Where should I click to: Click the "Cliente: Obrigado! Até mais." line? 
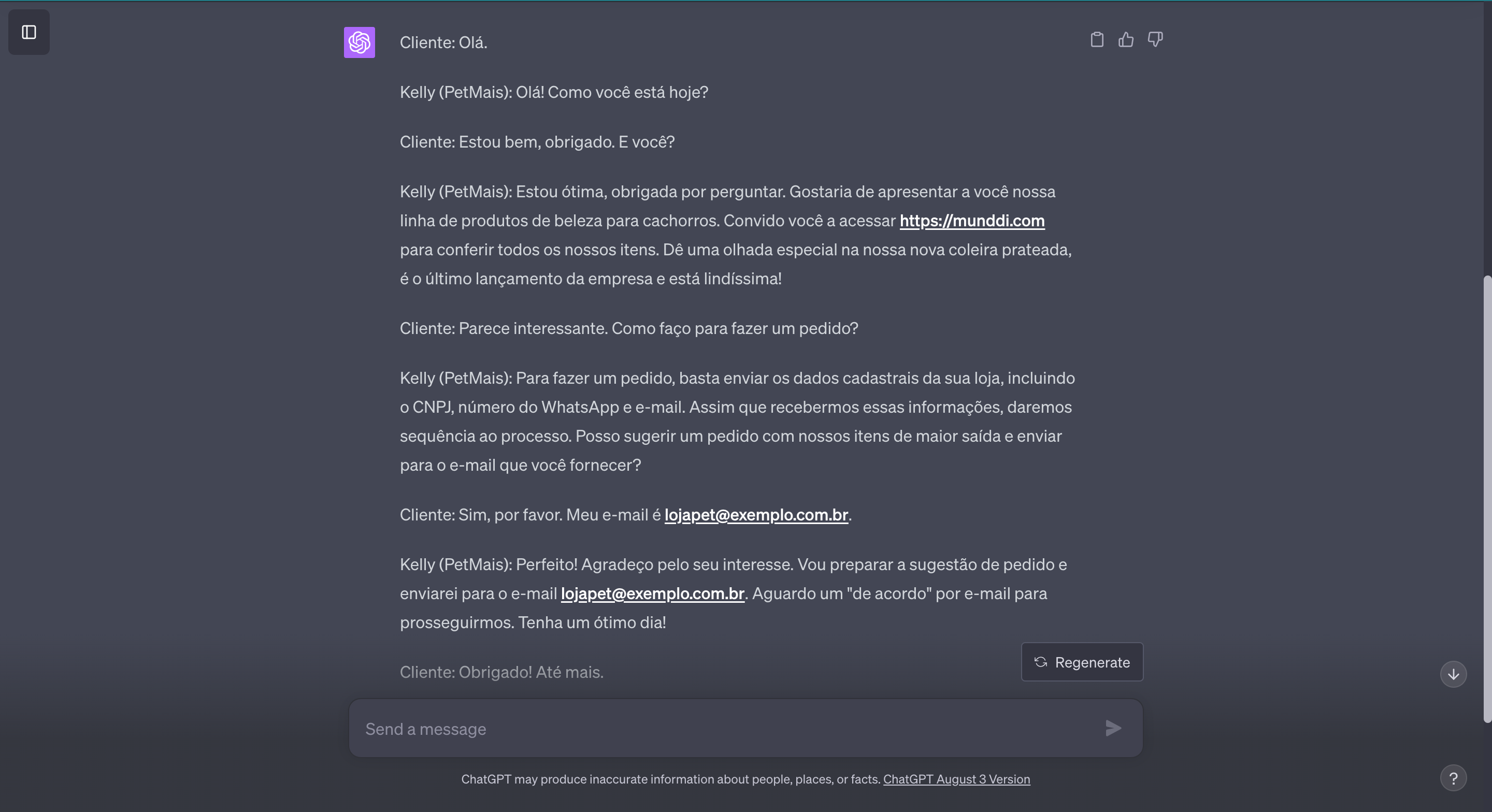(x=501, y=672)
